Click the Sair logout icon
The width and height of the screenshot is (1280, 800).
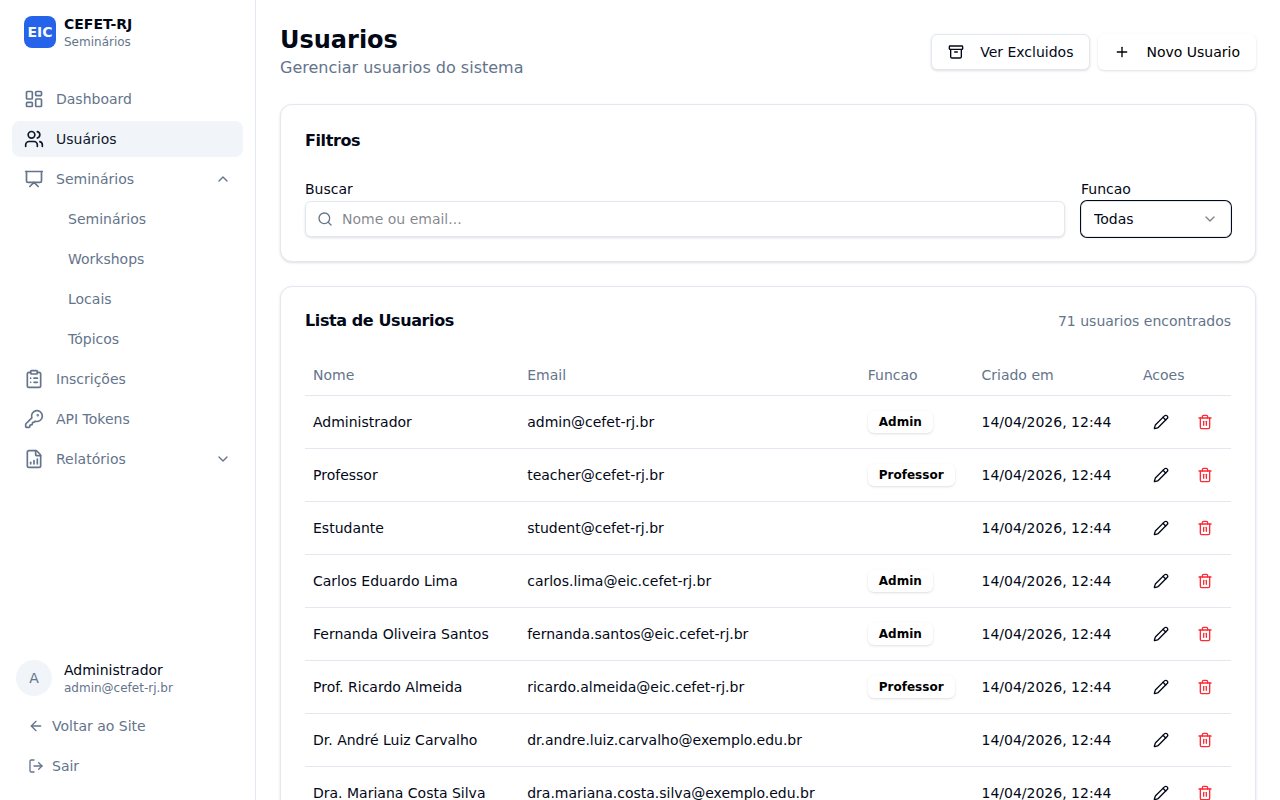36,766
